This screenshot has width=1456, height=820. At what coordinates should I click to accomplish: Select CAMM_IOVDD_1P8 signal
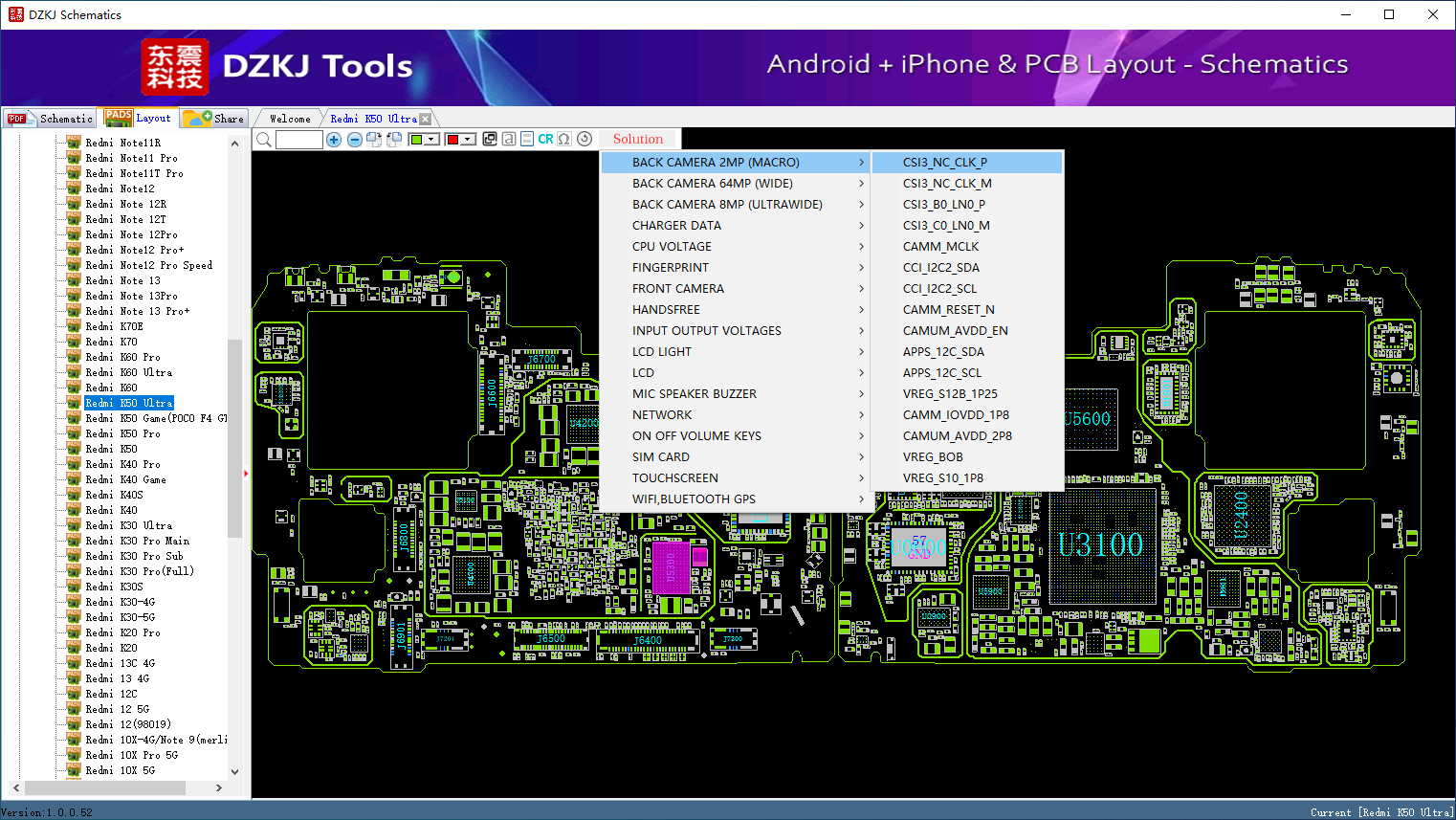coord(967,415)
